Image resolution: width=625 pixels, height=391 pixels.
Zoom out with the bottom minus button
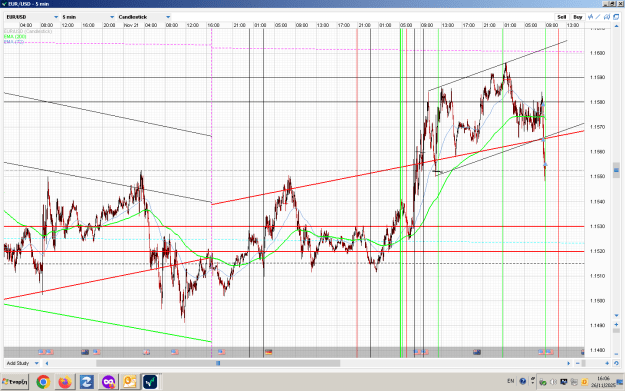(x=578, y=363)
